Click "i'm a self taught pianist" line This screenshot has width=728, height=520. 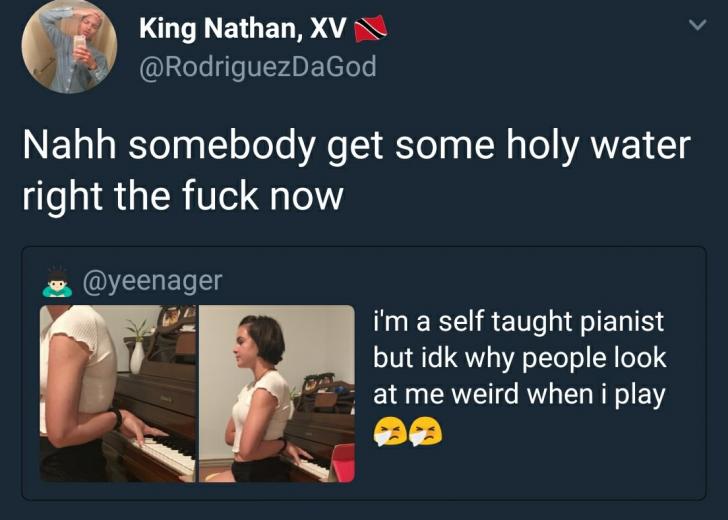(x=517, y=322)
